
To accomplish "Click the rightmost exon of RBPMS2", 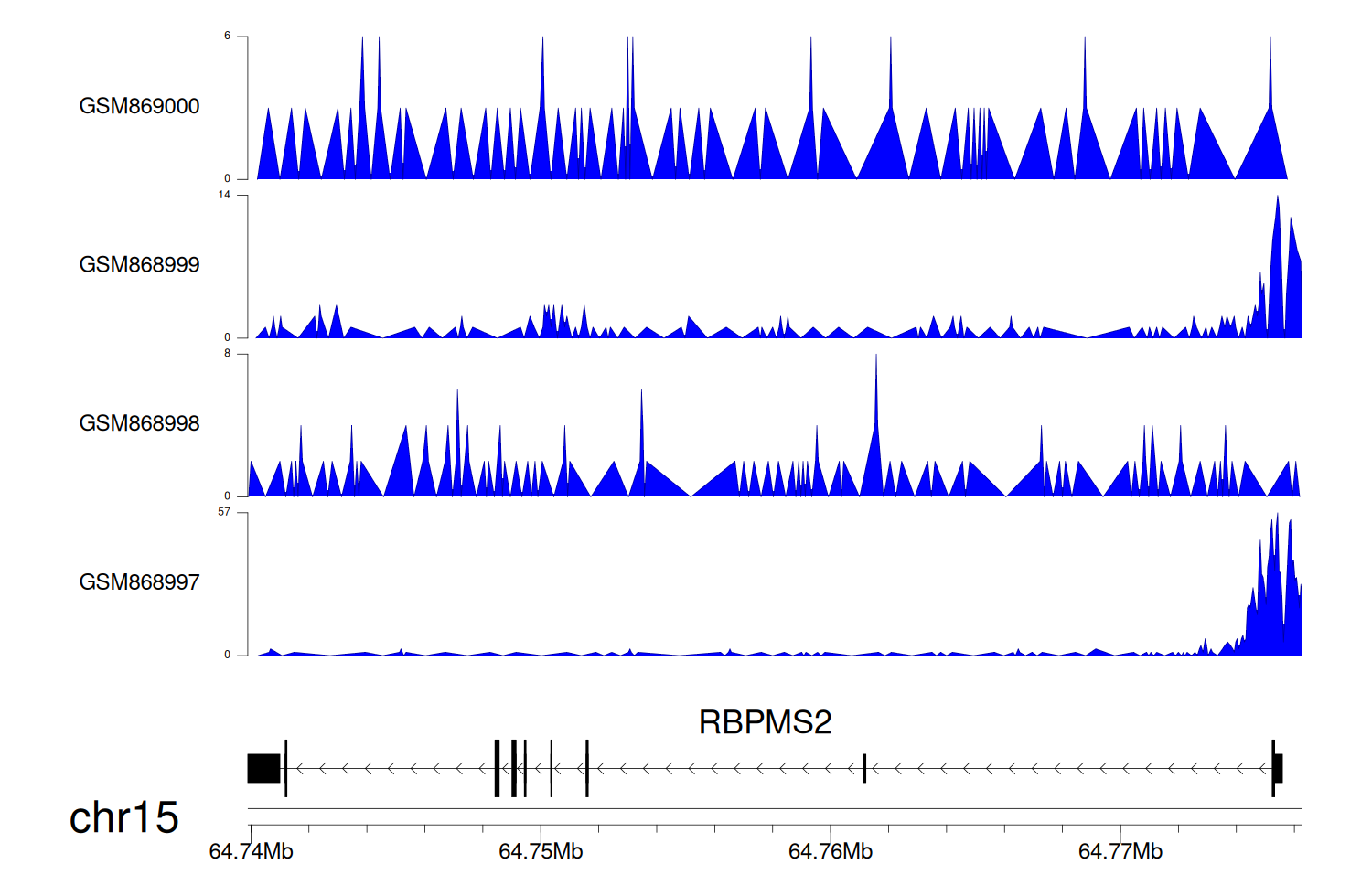I will (1278, 768).
